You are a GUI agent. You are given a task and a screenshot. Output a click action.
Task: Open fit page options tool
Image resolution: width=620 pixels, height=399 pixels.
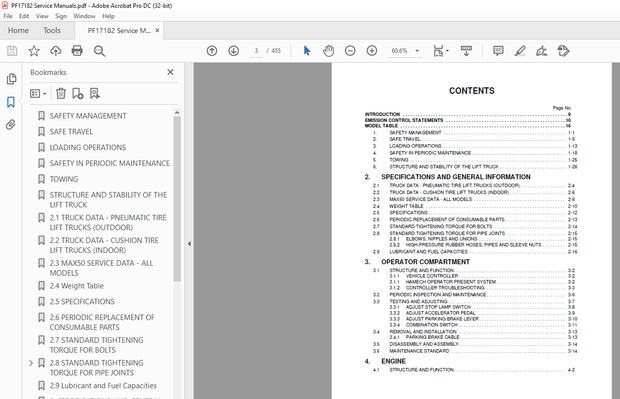(441, 51)
